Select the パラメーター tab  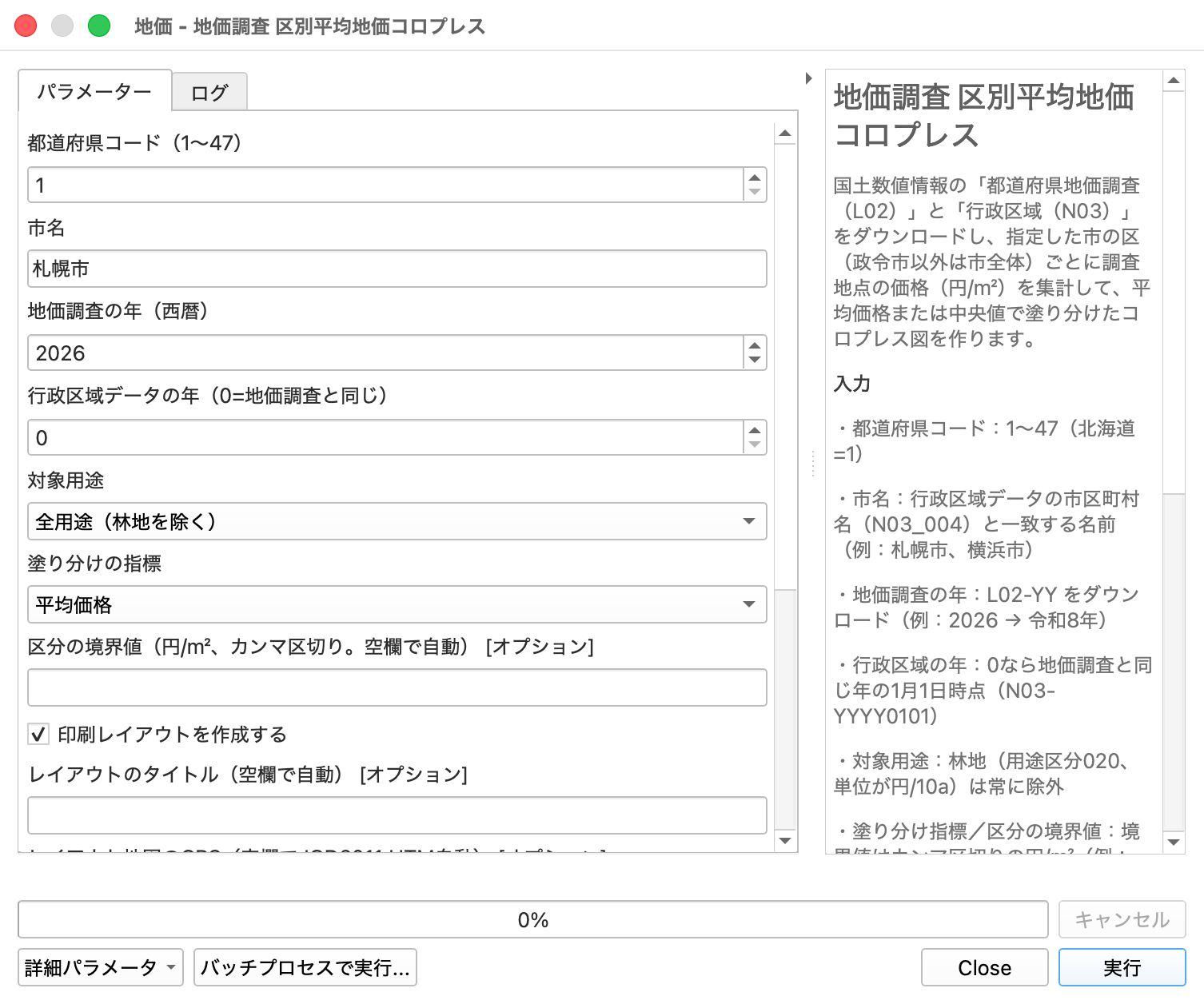[x=94, y=90]
